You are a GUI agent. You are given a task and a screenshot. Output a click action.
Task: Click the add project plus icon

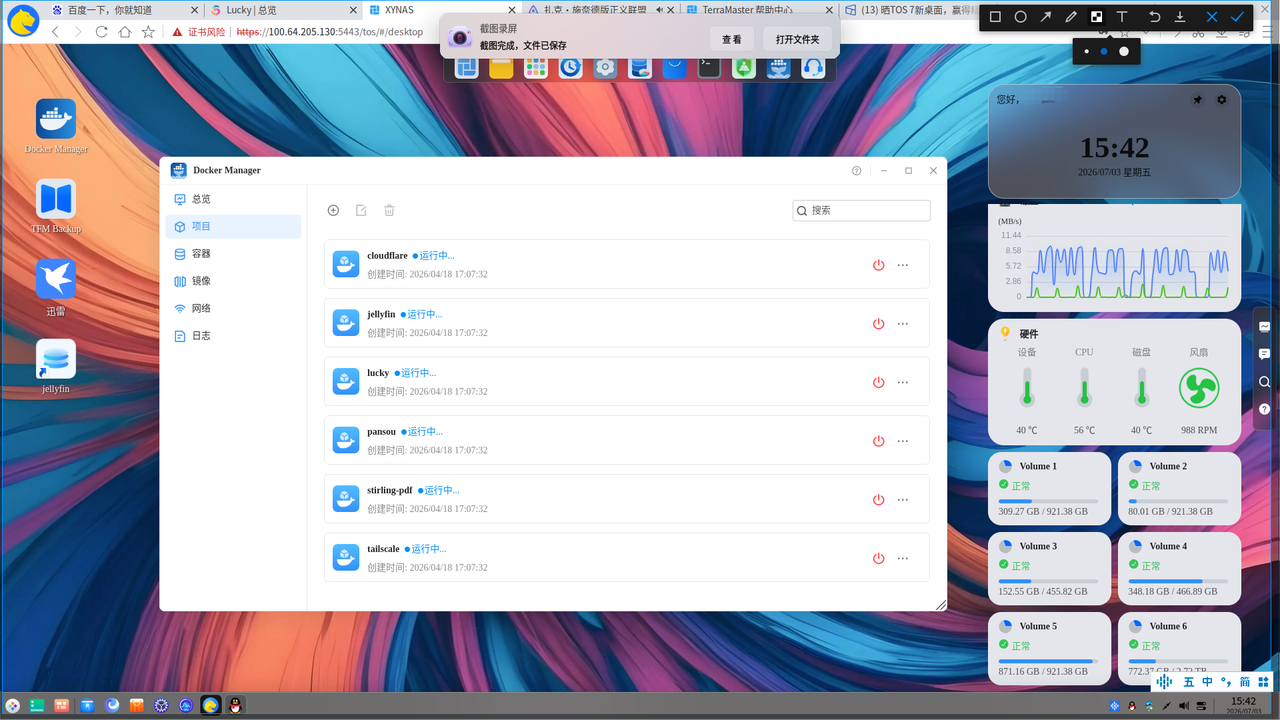(x=334, y=210)
